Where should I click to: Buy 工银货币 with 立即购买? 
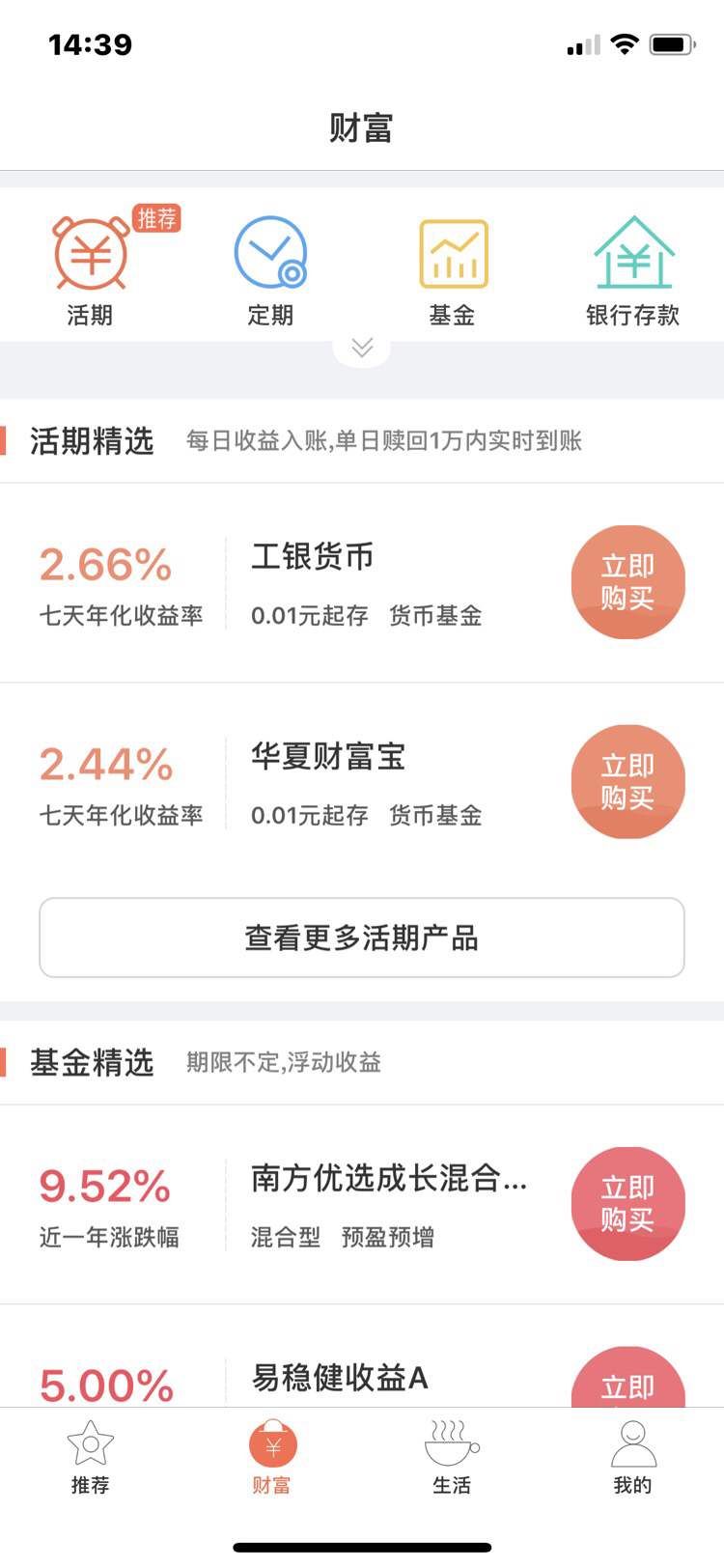[x=627, y=582]
